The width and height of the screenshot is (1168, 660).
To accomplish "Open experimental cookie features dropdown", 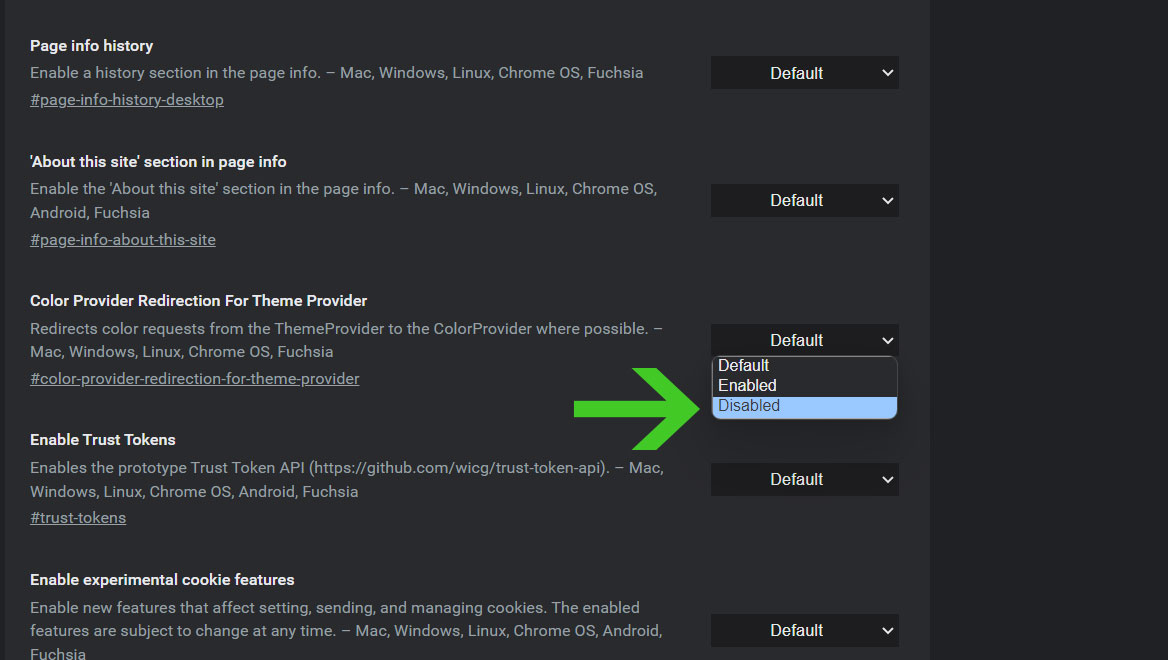I will pyautogui.click(x=804, y=630).
